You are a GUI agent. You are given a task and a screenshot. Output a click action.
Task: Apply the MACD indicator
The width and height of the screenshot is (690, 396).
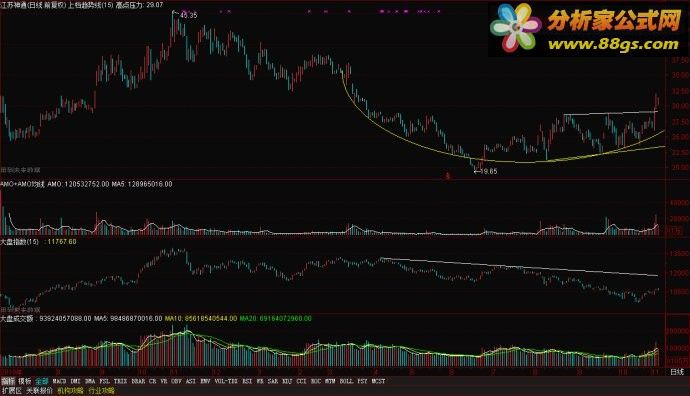coord(59,381)
